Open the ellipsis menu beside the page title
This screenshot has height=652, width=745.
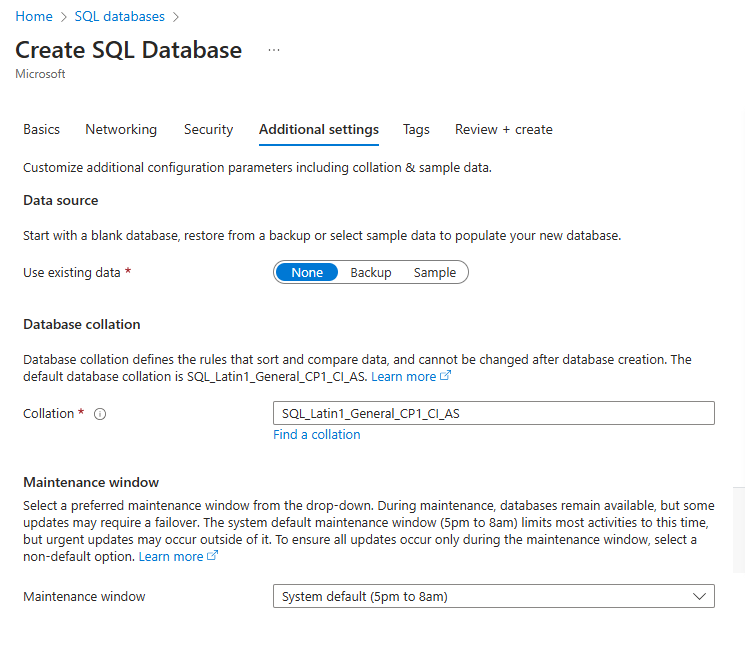[x=274, y=50]
